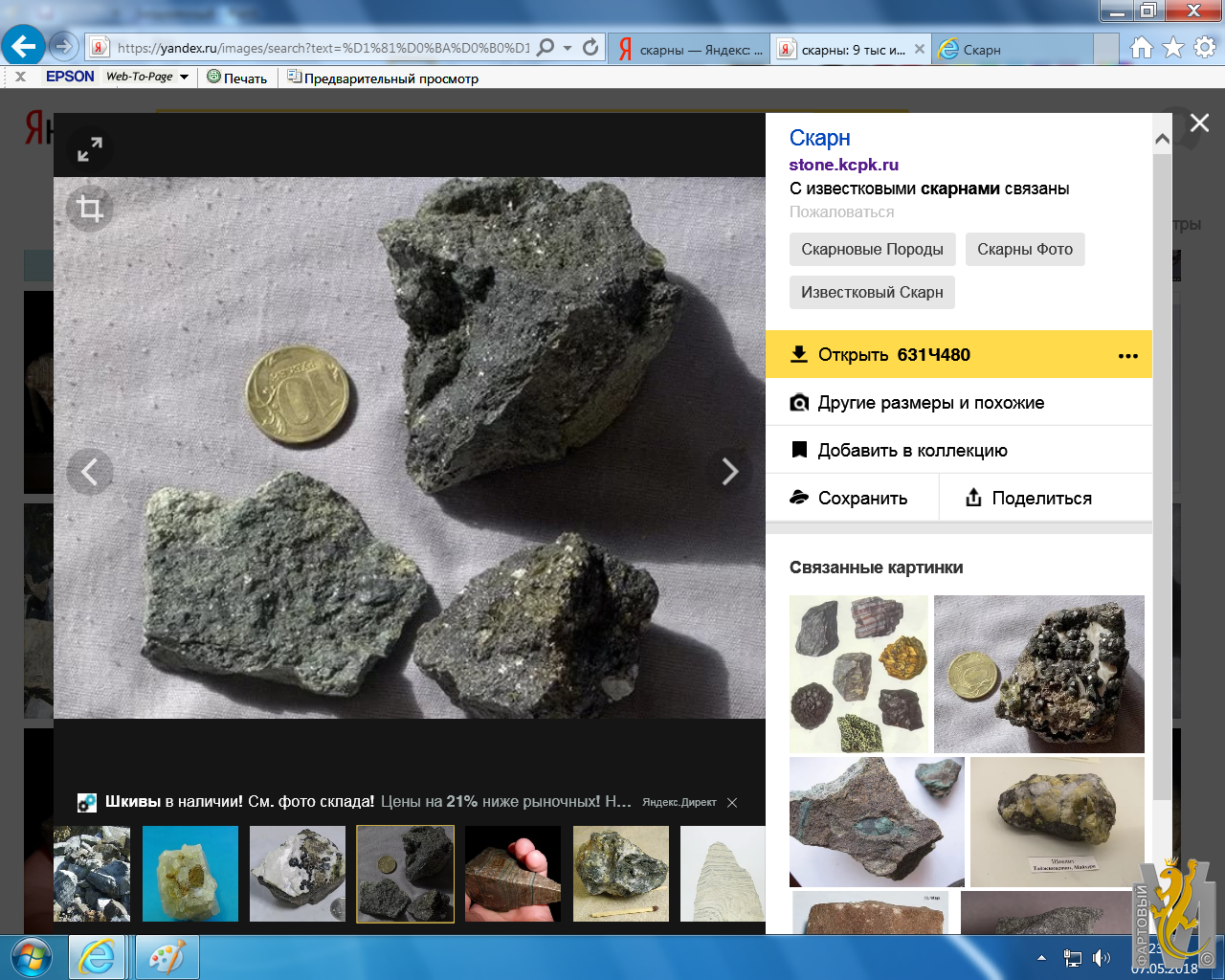This screenshot has width=1225, height=980.
Task: Close the Yandex image viewer overlay
Action: click(x=1199, y=122)
